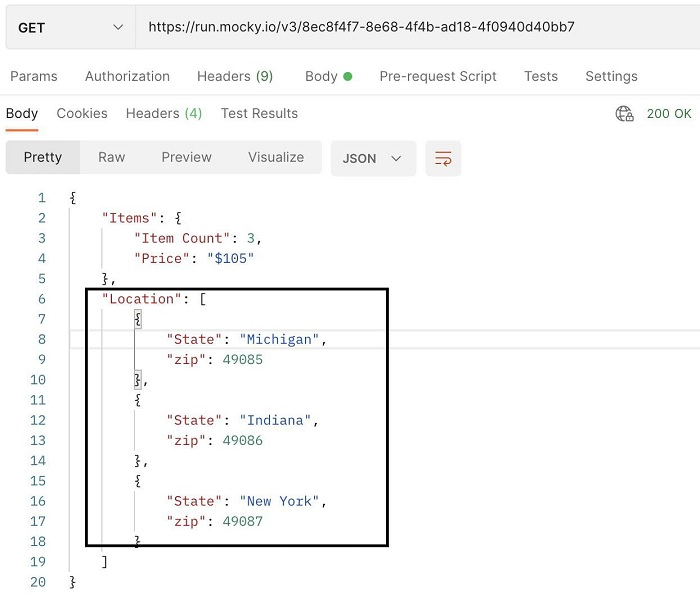The width and height of the screenshot is (700, 600).
Task: Open the Pre-request Script tab
Action: click(438, 76)
